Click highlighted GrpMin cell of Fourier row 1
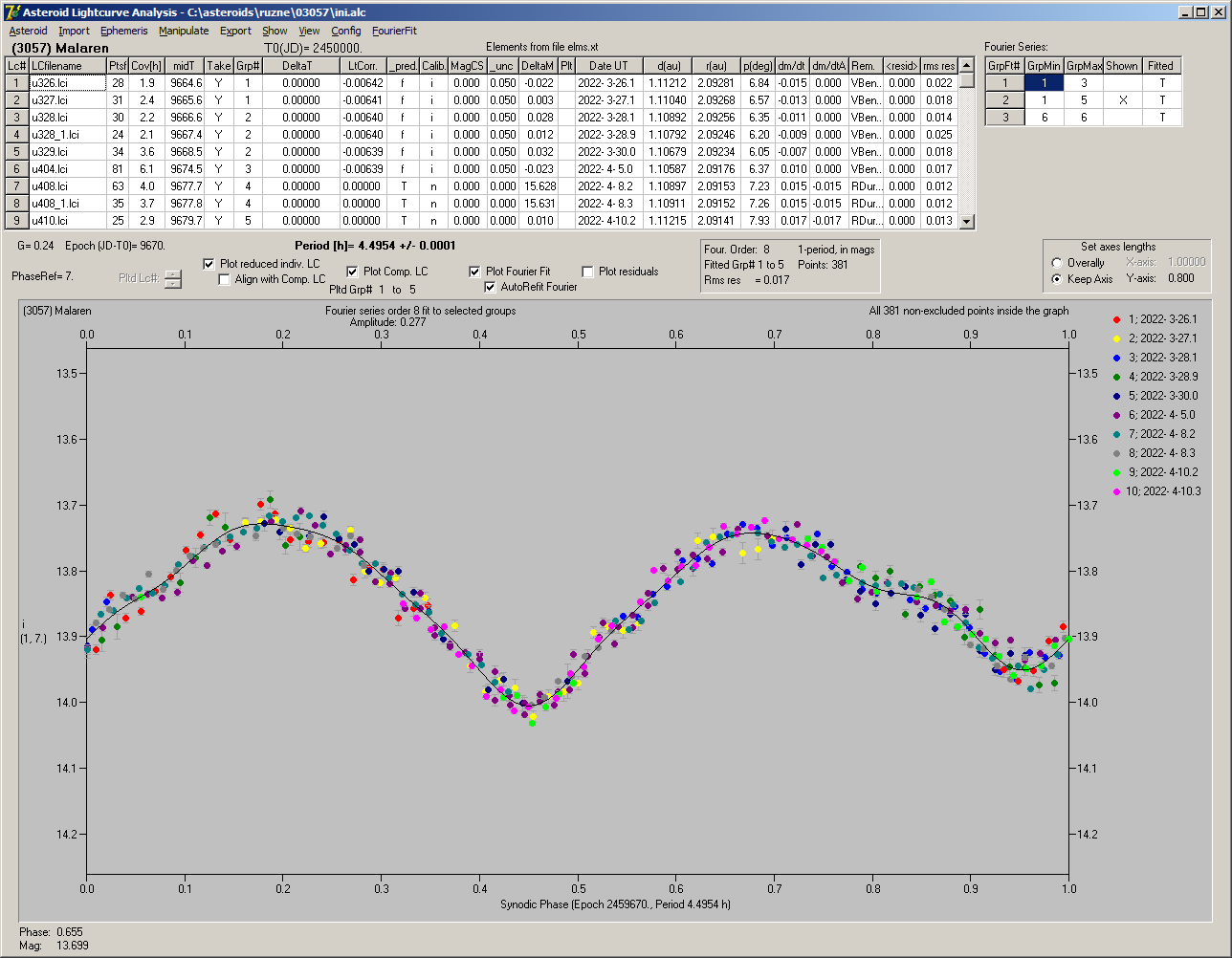This screenshot has width=1232, height=958. point(1044,83)
